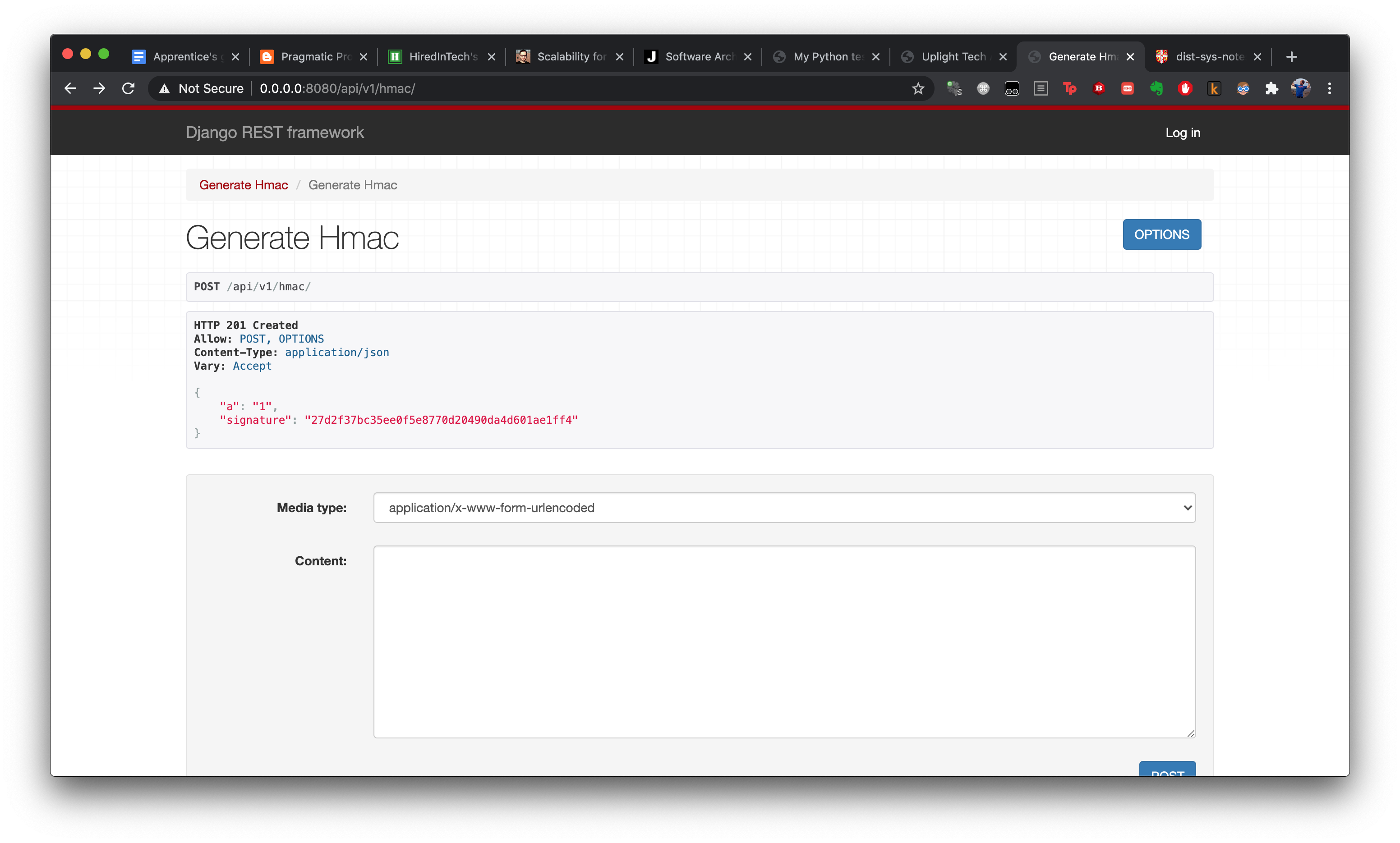Open Chrome's three-dot menu
The width and height of the screenshot is (1400, 843).
click(x=1330, y=89)
